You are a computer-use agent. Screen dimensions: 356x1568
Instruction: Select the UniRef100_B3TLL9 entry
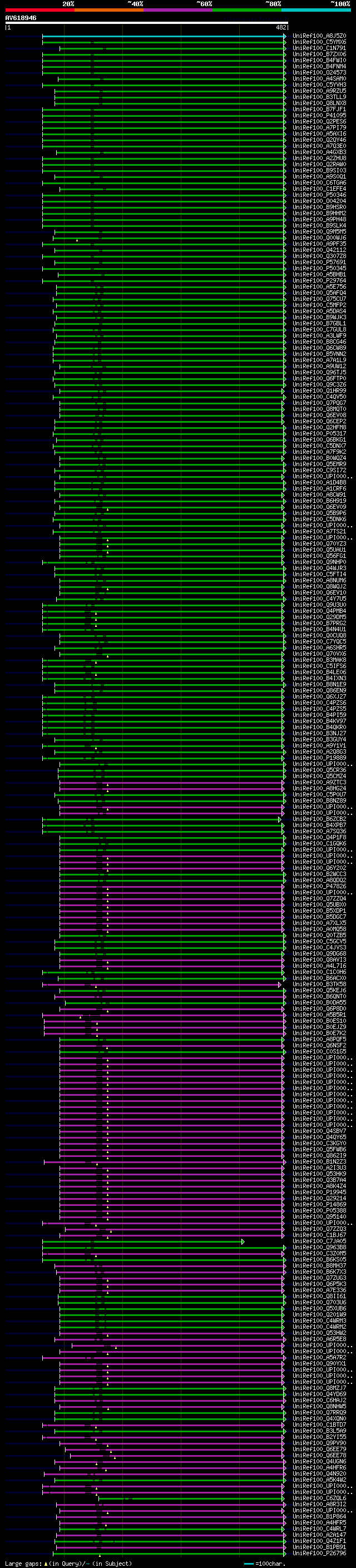click(319, 97)
